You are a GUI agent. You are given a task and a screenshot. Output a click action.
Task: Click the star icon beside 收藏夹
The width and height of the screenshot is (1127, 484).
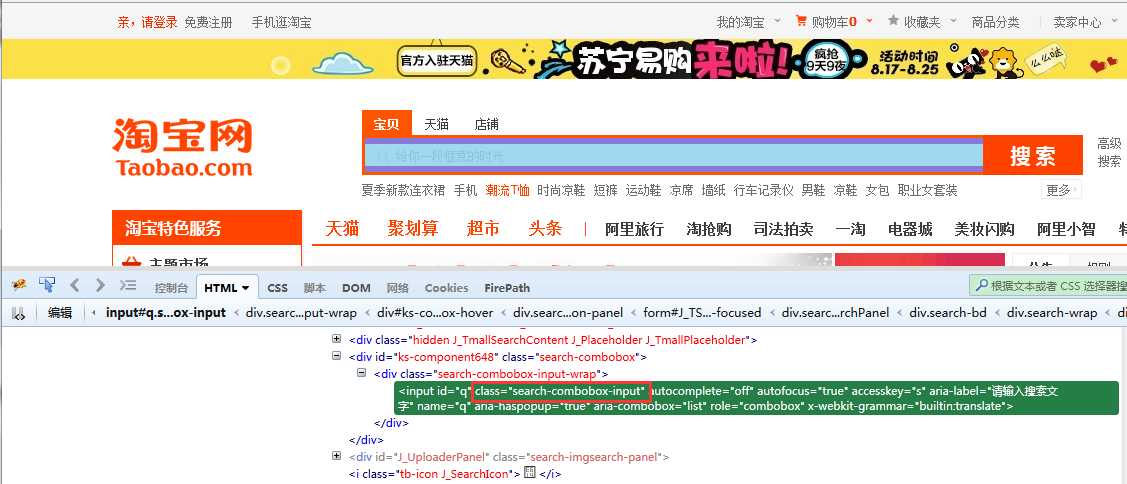click(x=893, y=20)
